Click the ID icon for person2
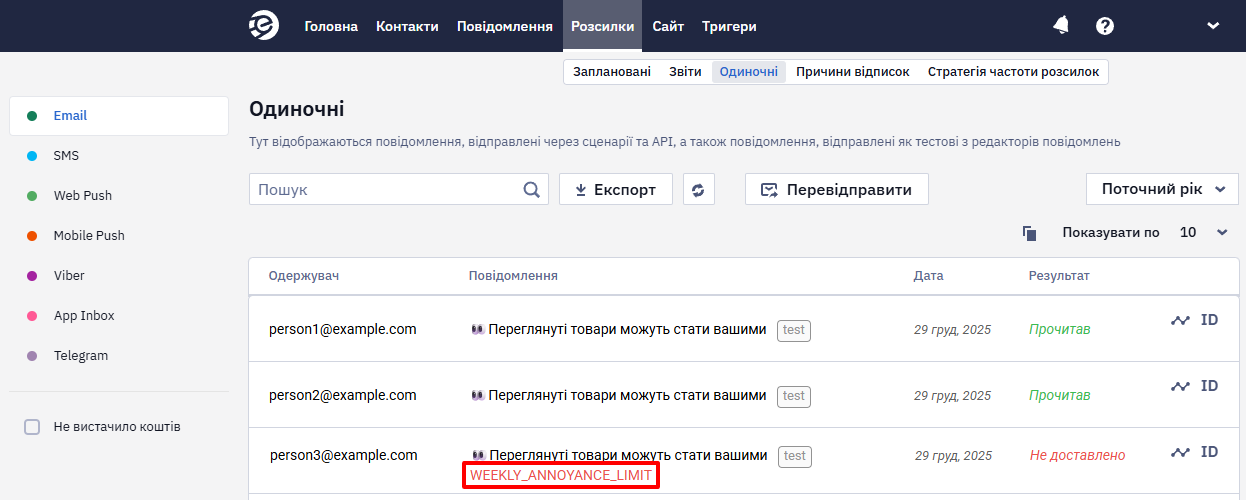The width and height of the screenshot is (1246, 500). coord(1209,386)
